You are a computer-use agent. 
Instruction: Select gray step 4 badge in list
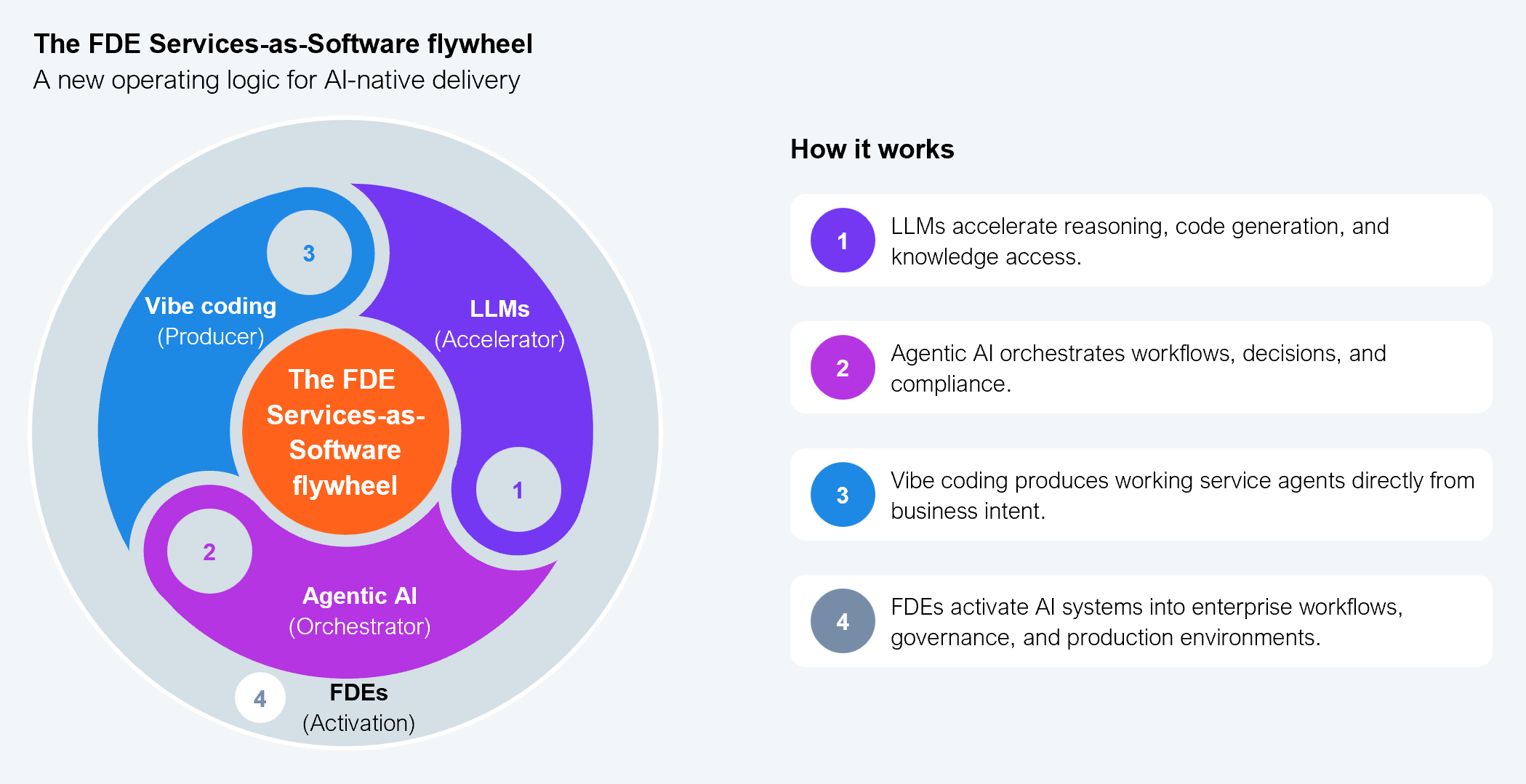click(x=842, y=621)
